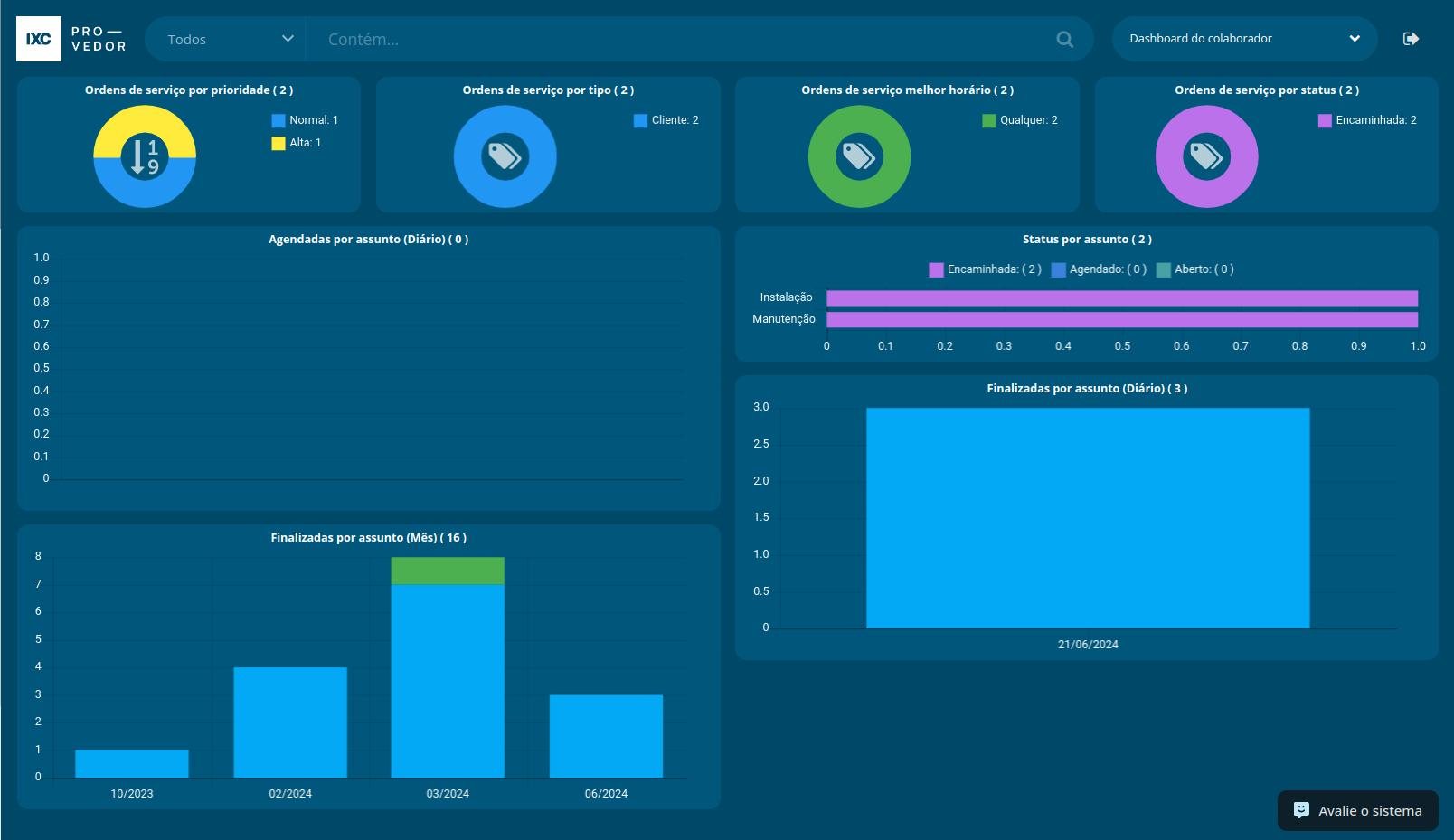Click the Manutenção purple bar

1122,320
